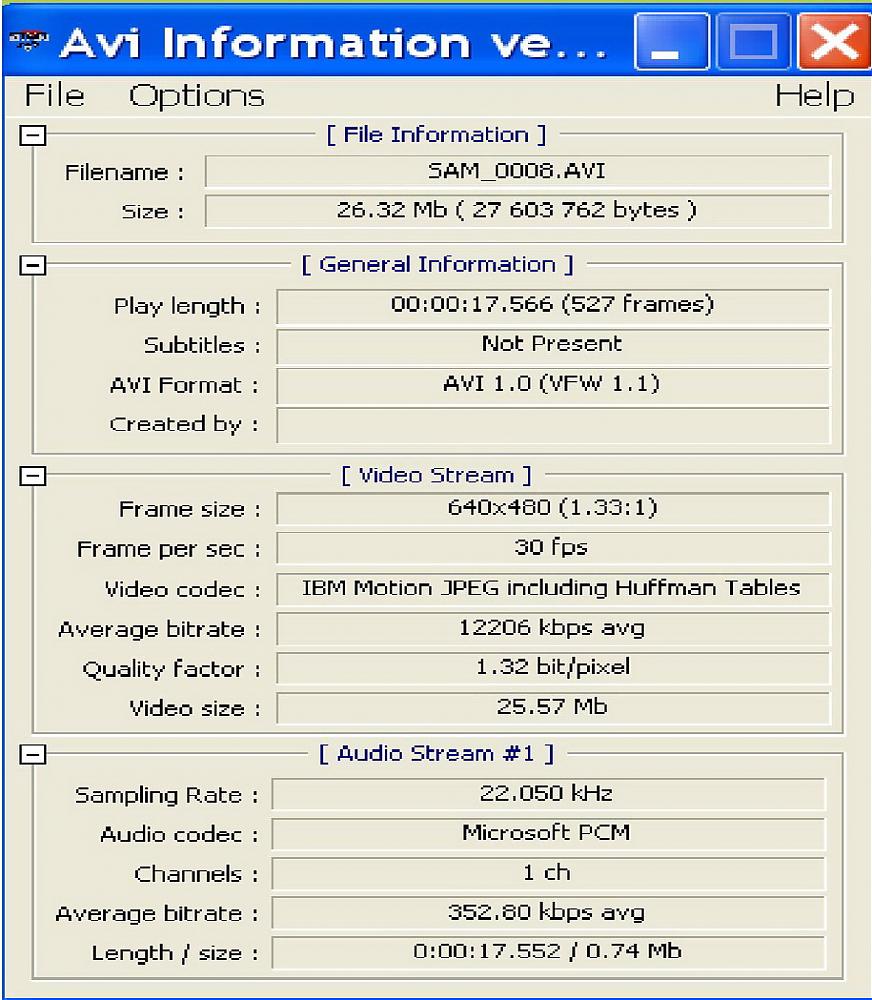The height and width of the screenshot is (1000, 872).
Task: Collapse the File Information section
Action: 33,135
